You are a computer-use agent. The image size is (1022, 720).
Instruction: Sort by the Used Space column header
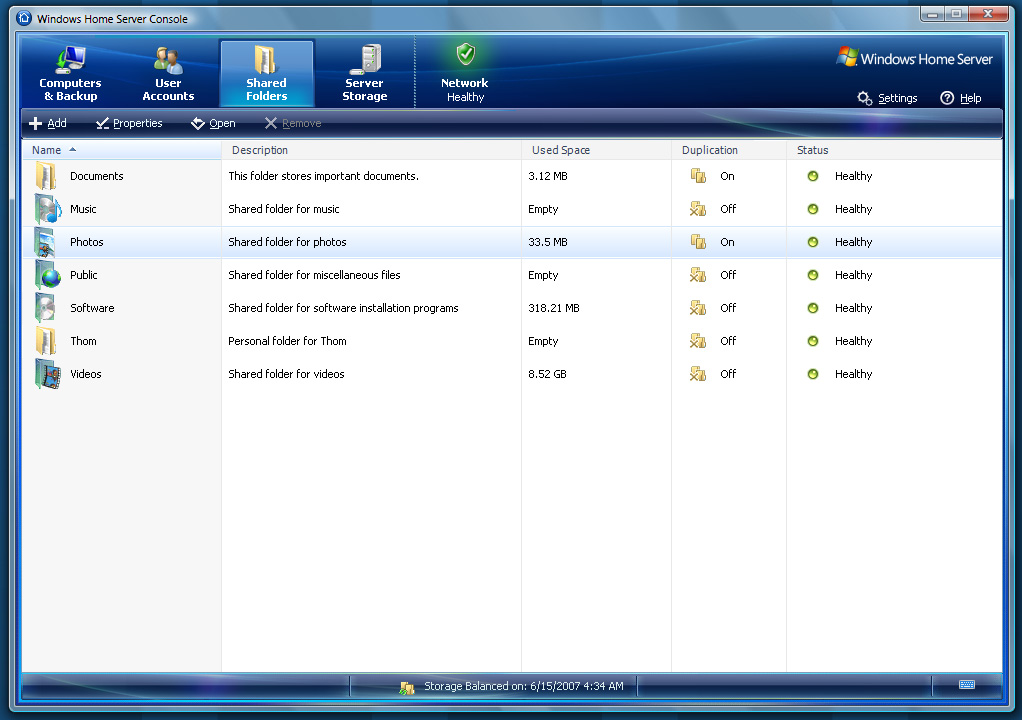click(561, 150)
